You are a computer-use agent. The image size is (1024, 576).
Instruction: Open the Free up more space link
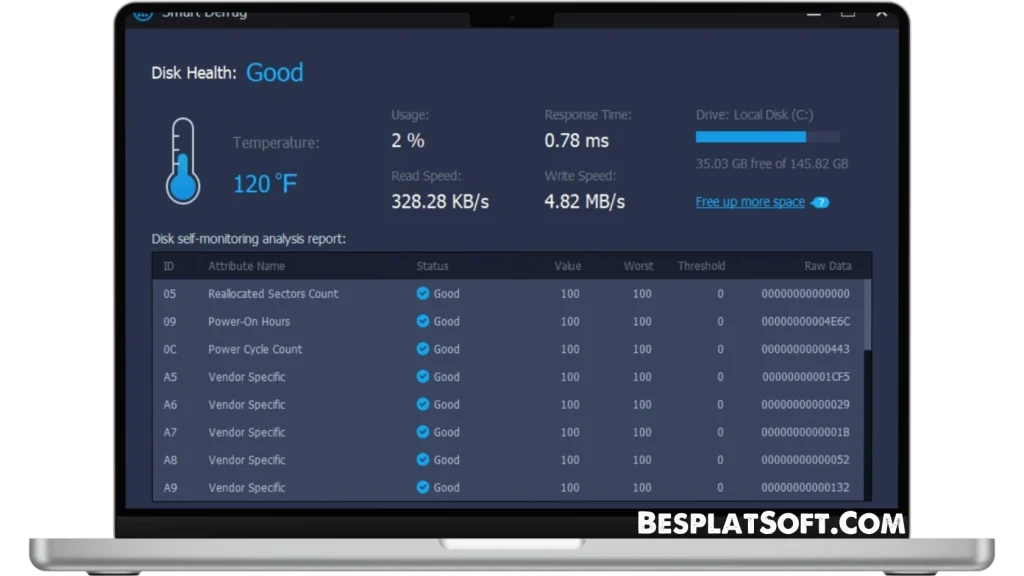coord(750,201)
